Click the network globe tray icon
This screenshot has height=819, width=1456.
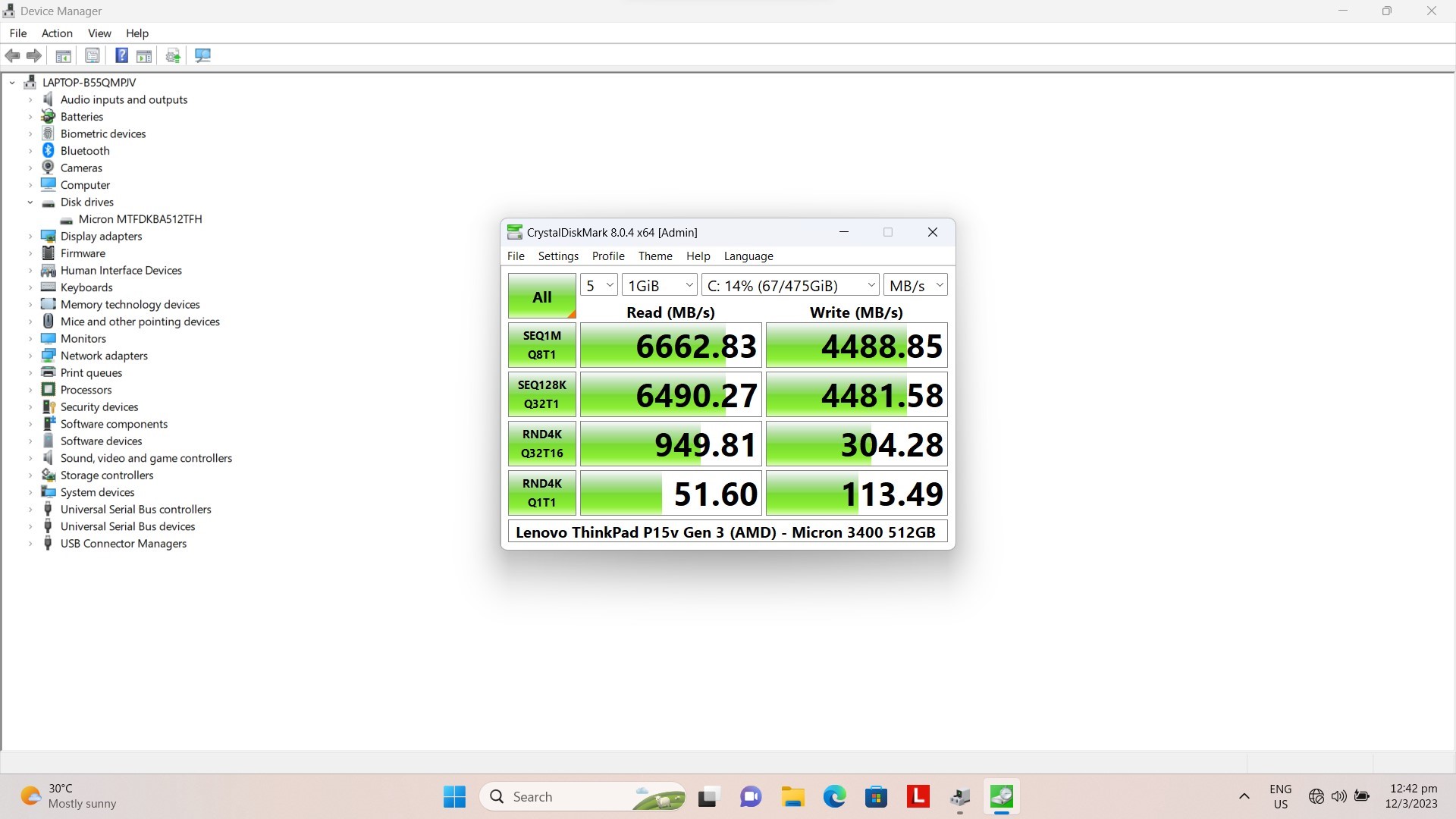tap(1316, 796)
